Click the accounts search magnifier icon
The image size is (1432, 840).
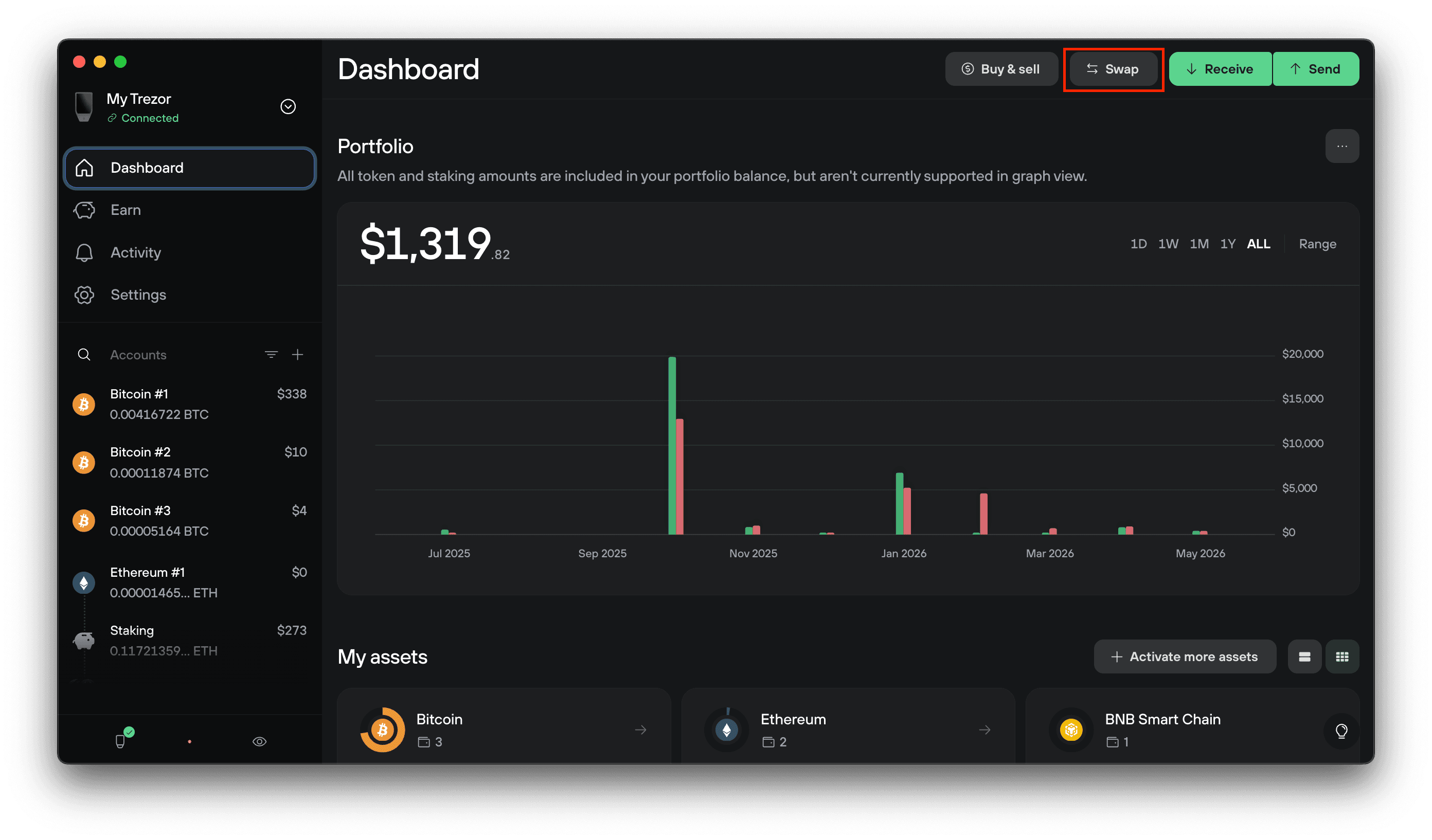point(84,355)
